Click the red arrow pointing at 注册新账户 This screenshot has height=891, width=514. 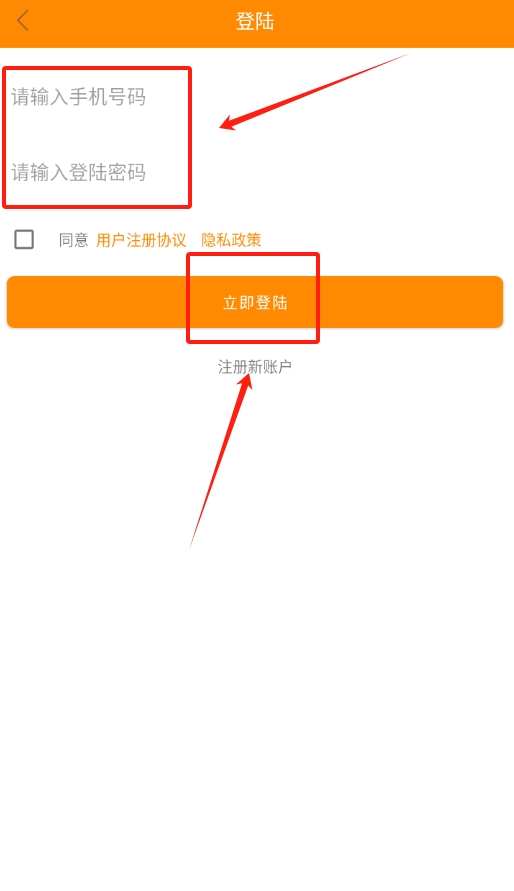click(x=221, y=459)
